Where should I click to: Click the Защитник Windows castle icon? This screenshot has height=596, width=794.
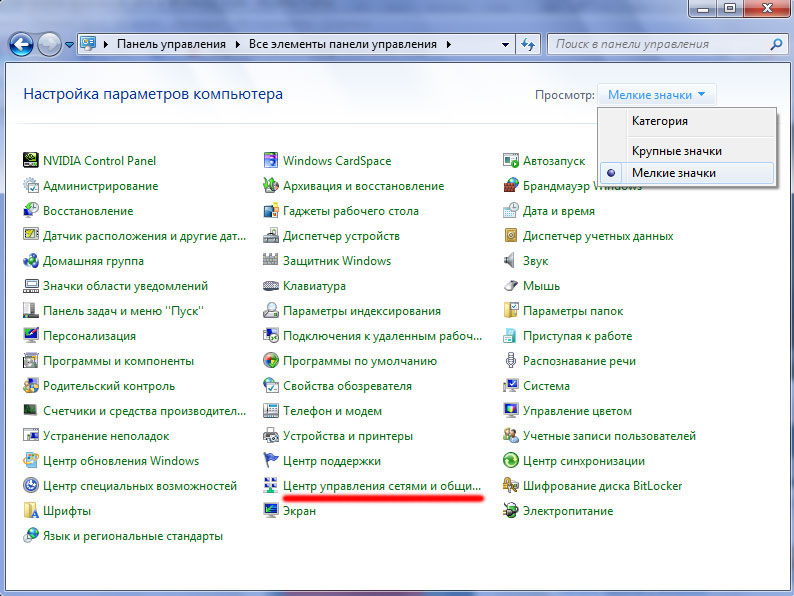tap(271, 260)
